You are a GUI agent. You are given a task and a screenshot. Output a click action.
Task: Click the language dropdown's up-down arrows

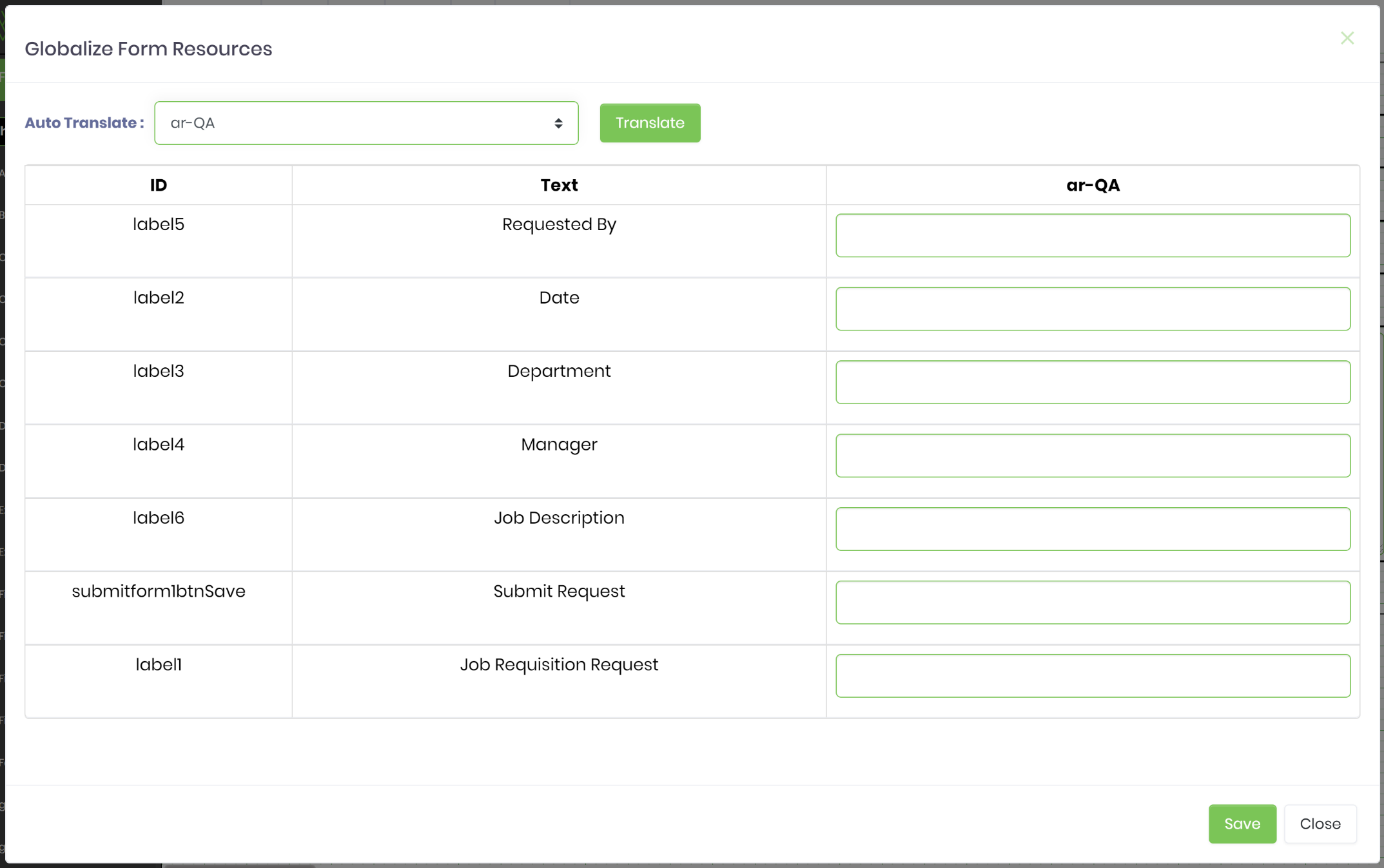tap(558, 122)
